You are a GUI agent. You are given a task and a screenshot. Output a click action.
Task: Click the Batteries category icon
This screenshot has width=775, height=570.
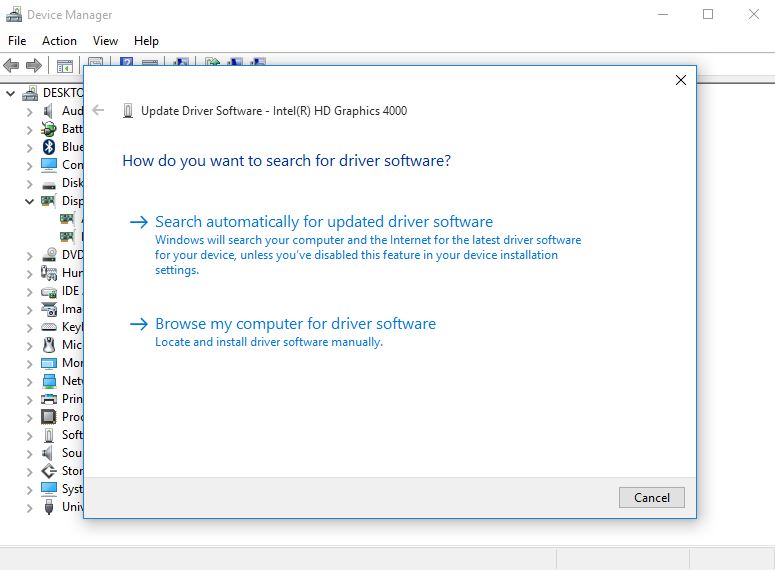click(49, 129)
